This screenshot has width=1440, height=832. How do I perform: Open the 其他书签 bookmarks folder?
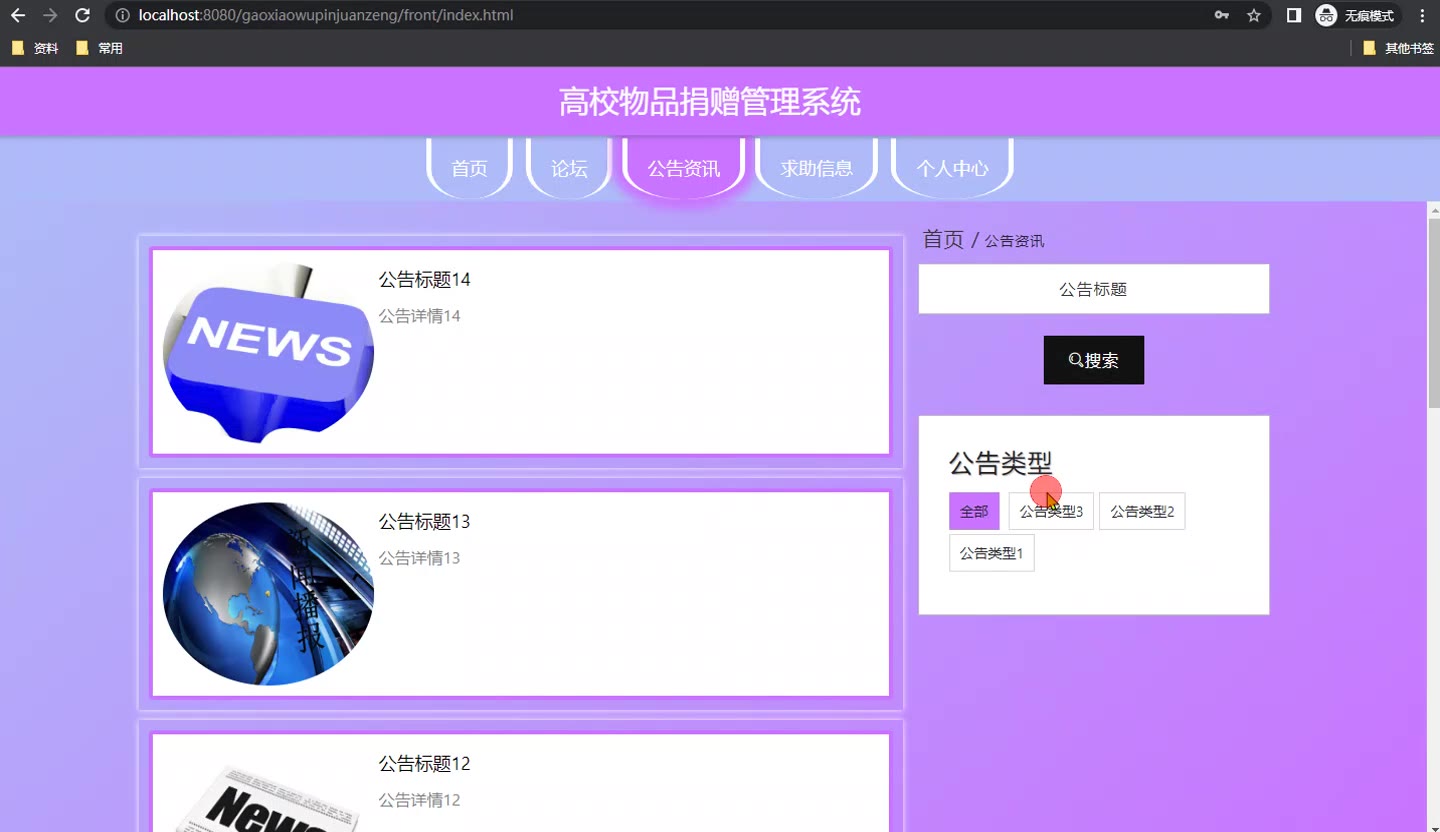(1398, 48)
